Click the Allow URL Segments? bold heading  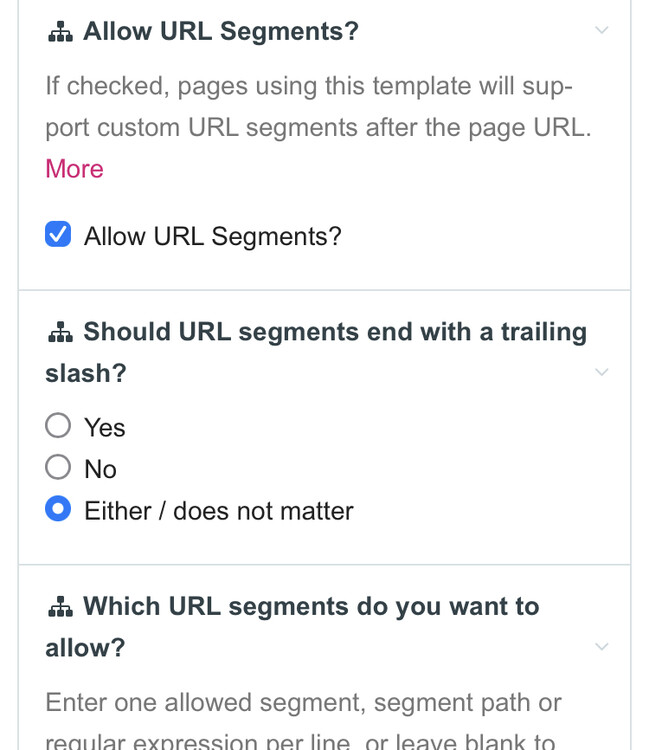pyautogui.click(x=220, y=32)
